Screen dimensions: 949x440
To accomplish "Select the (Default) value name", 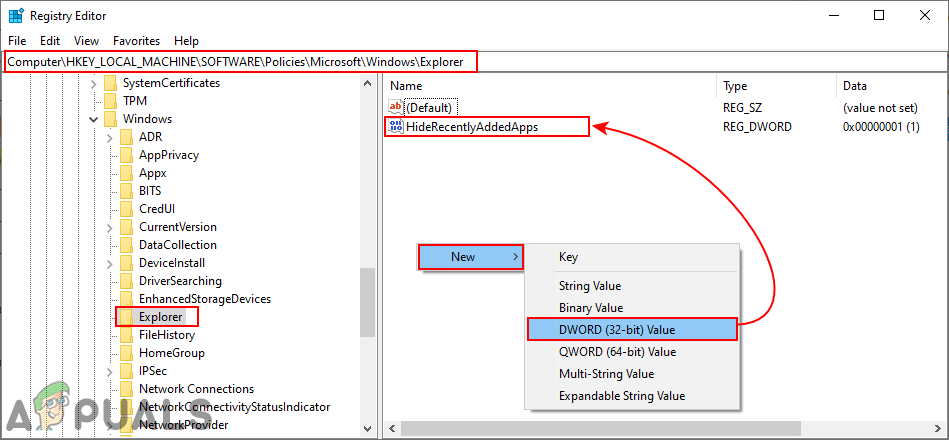I will click(429, 108).
